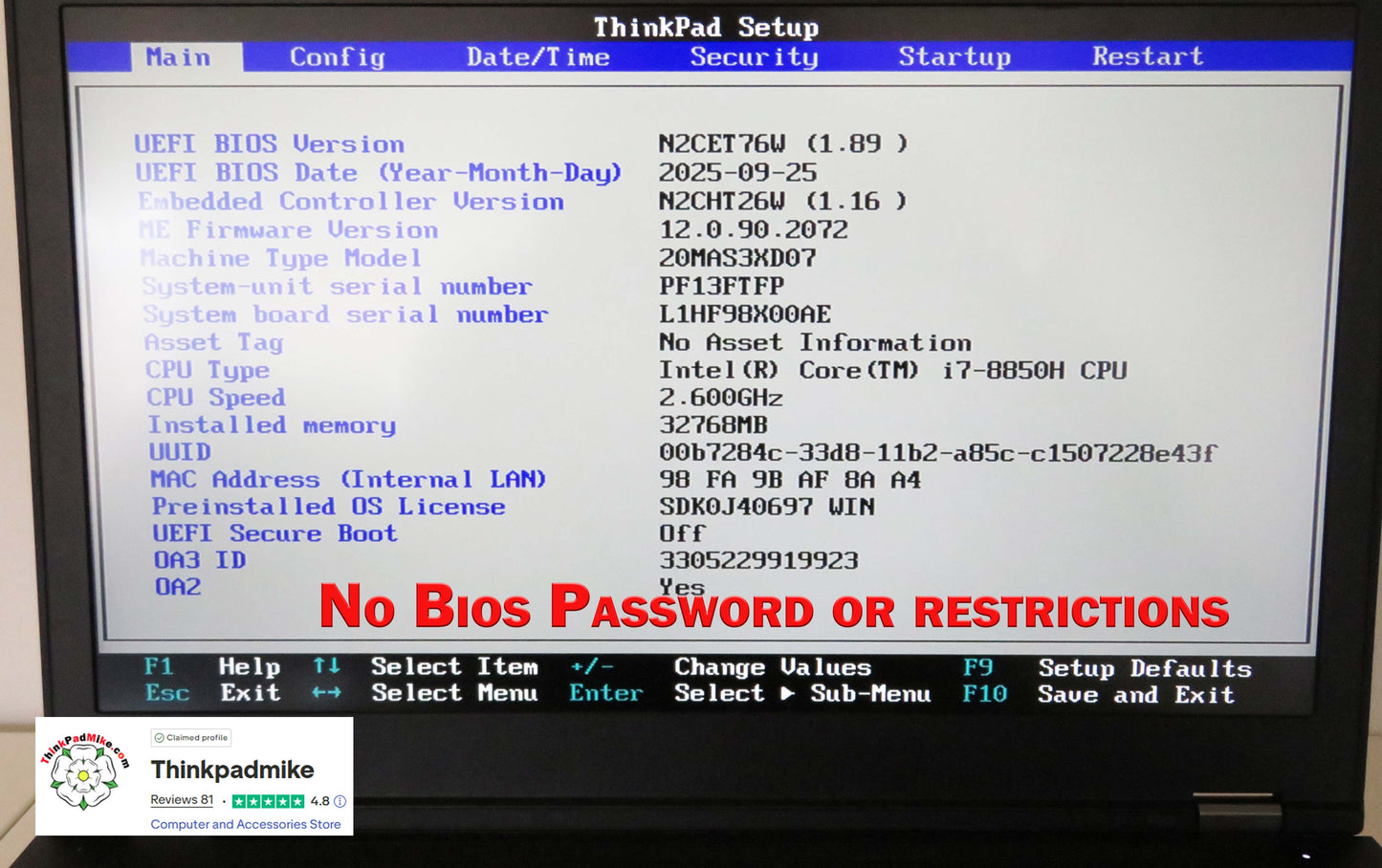Click the CPU Speed label
This screenshot has height=868, width=1382.
216,398
